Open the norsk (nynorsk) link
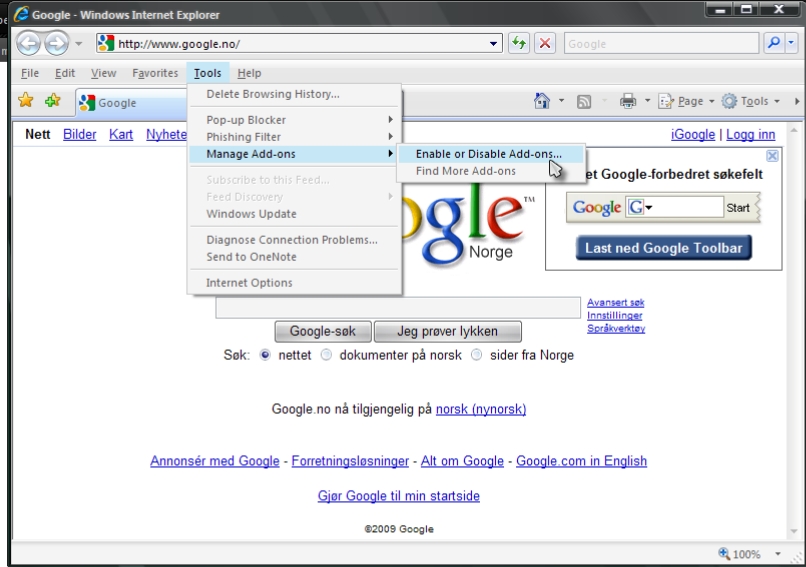Image resolution: width=806 pixels, height=567 pixels. click(x=481, y=409)
